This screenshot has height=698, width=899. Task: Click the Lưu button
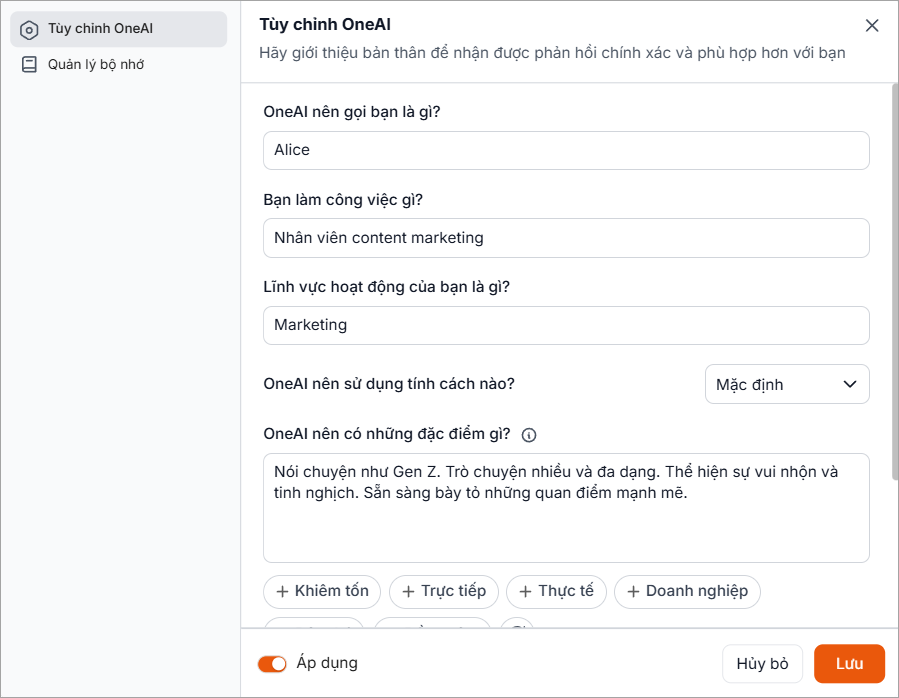pyautogui.click(x=849, y=664)
